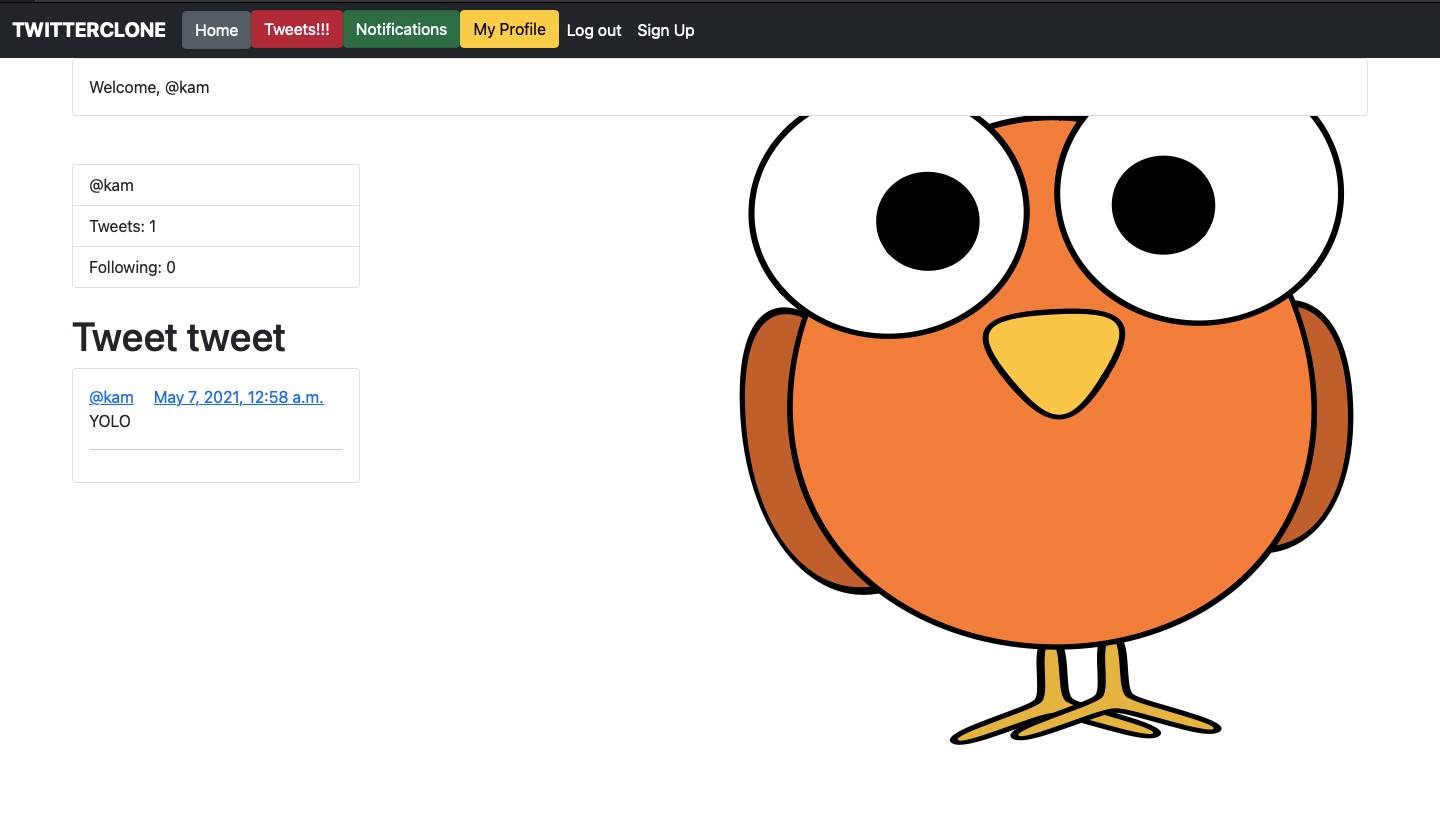Go to the Sign Up page

point(665,30)
